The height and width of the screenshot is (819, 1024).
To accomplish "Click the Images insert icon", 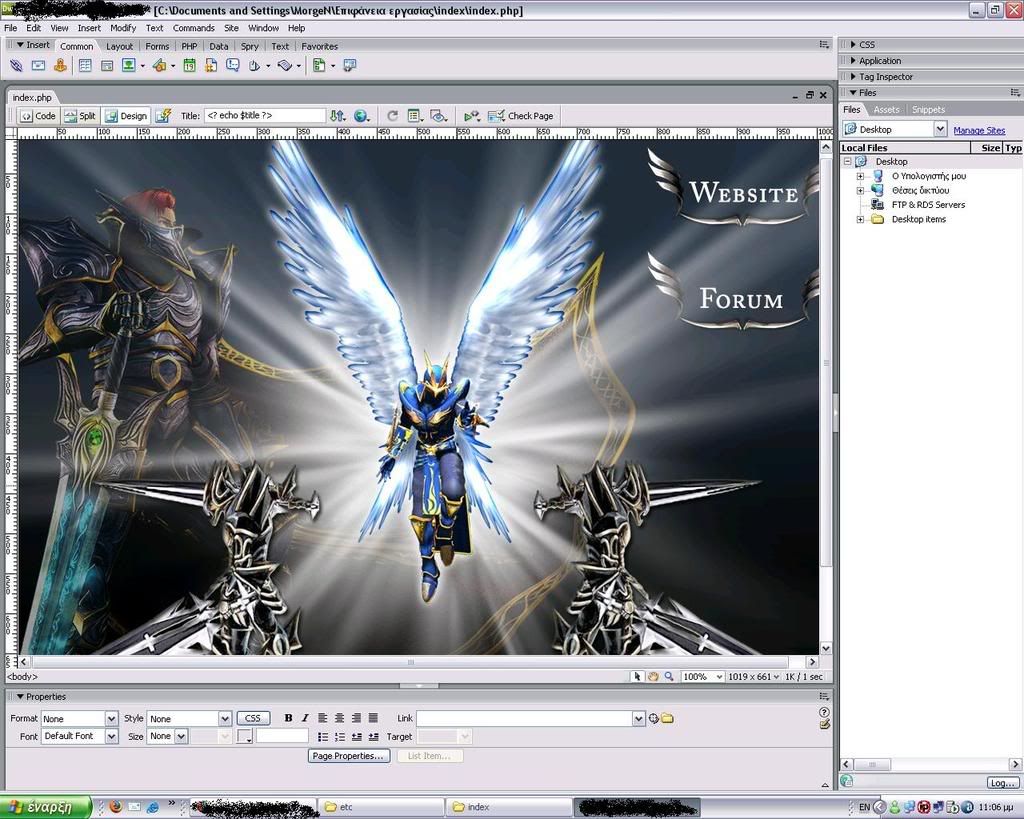I will tap(129, 65).
